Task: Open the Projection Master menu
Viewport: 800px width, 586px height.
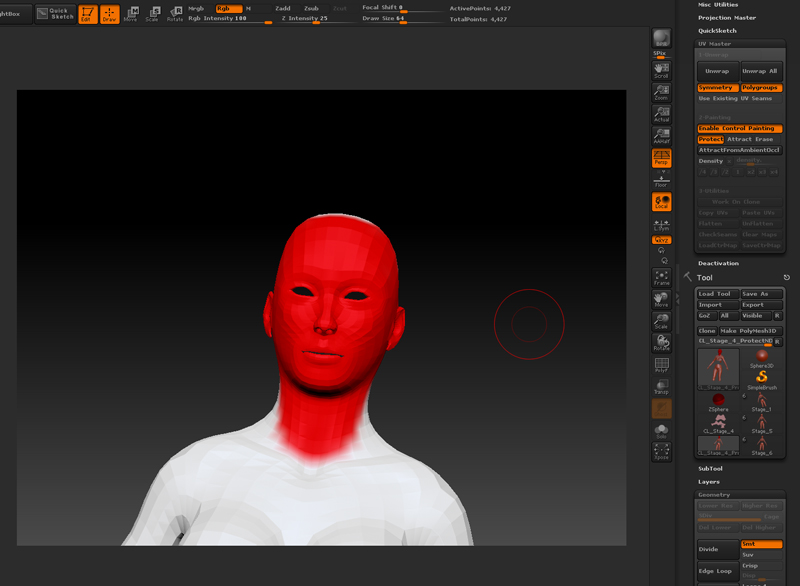Action: click(x=727, y=17)
